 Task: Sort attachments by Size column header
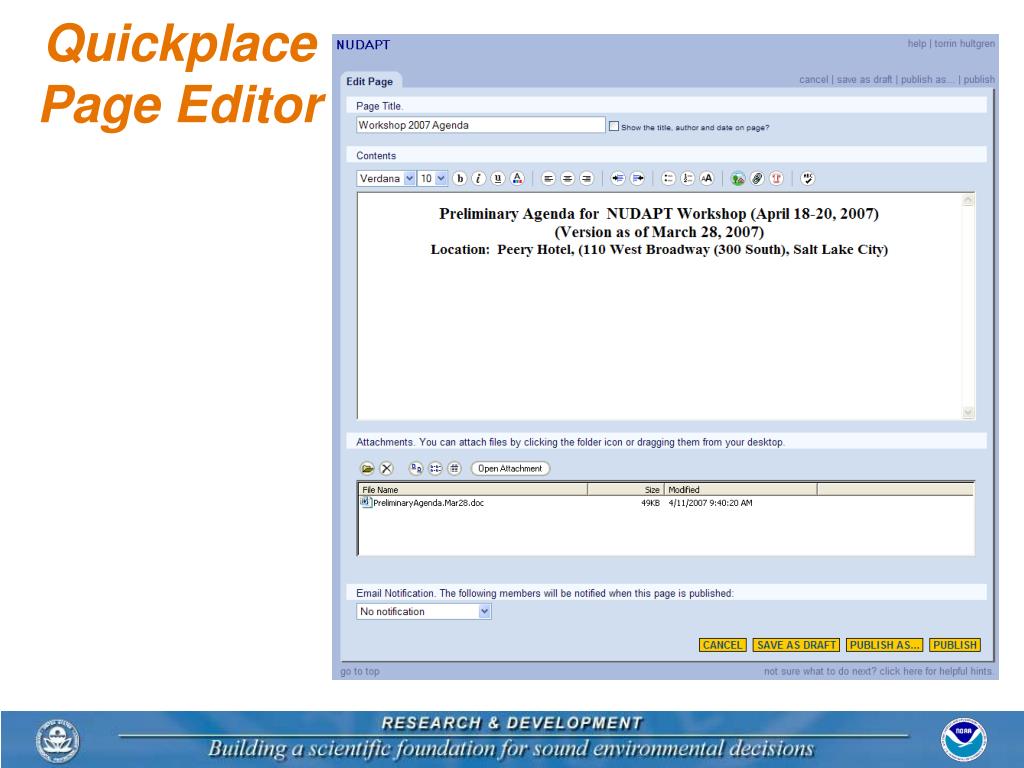click(x=626, y=489)
